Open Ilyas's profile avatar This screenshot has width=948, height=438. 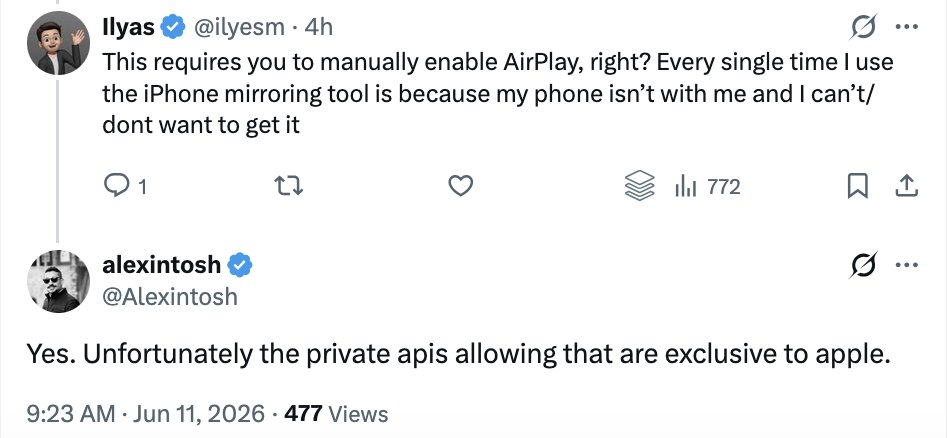[58, 44]
